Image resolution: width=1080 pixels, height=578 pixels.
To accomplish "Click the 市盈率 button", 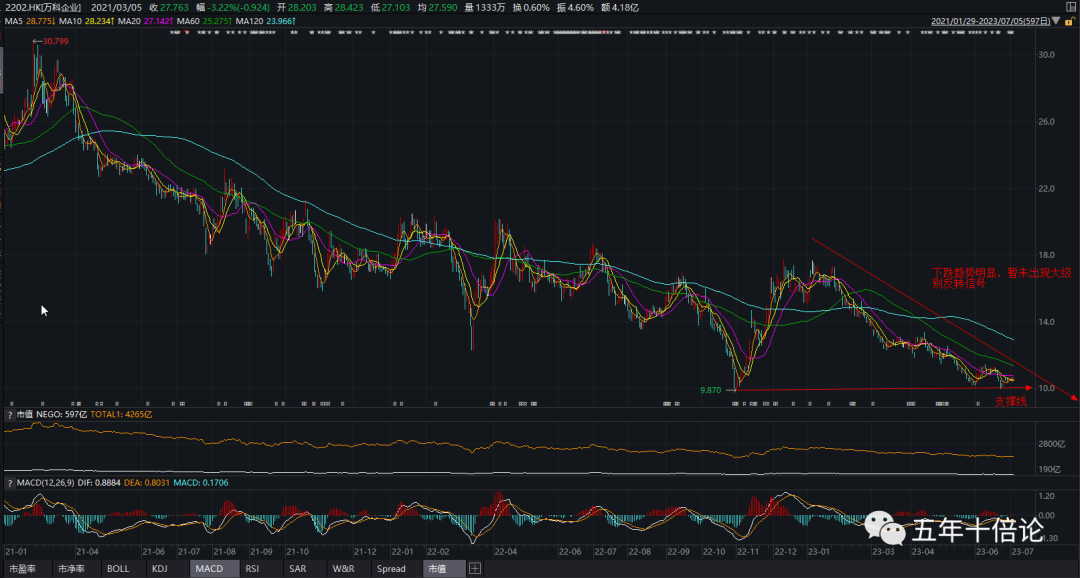I will 24,569.
